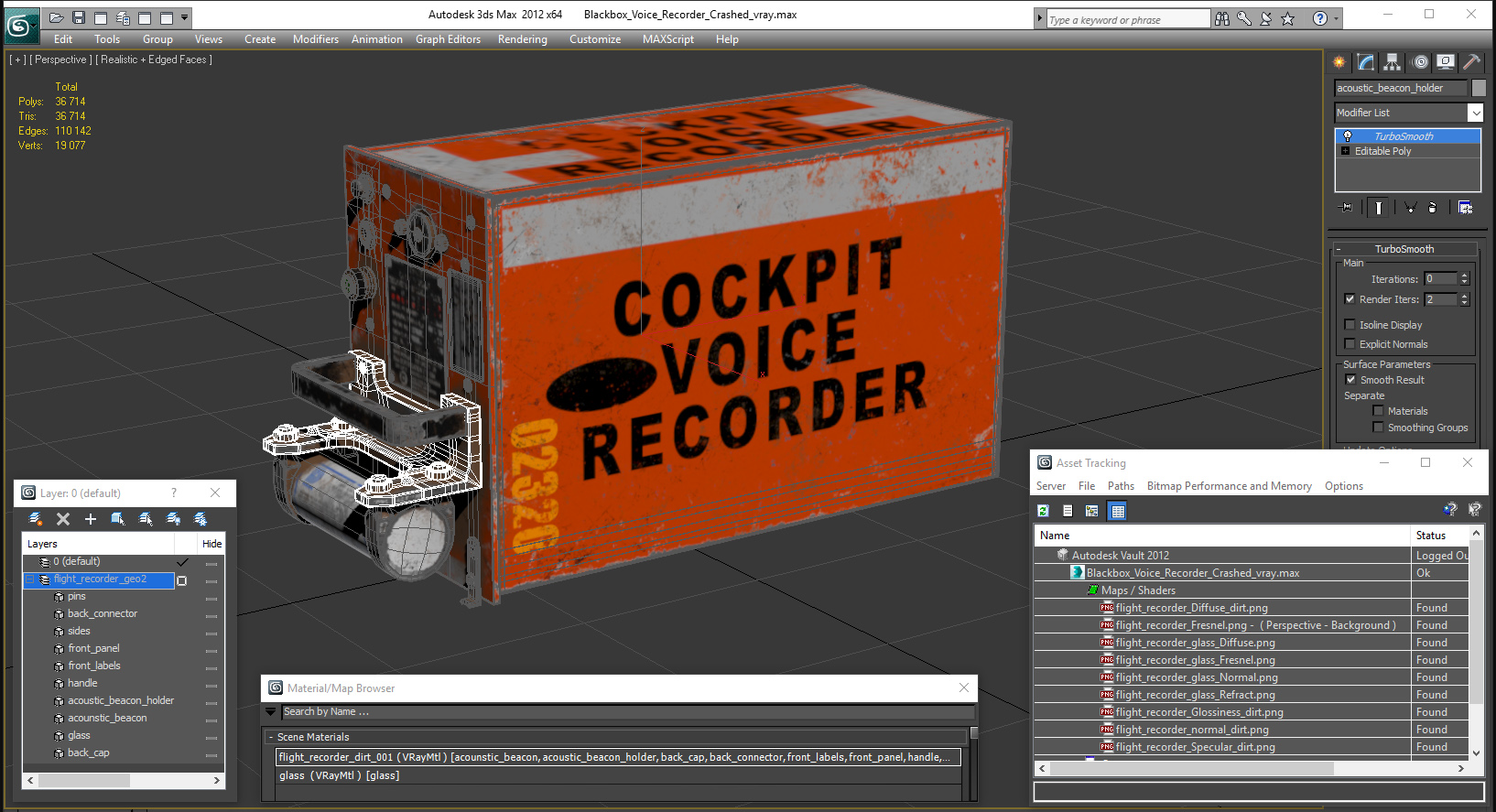Click the Save File toolbar icon
Screen dimensions: 1496x812
(79, 17)
